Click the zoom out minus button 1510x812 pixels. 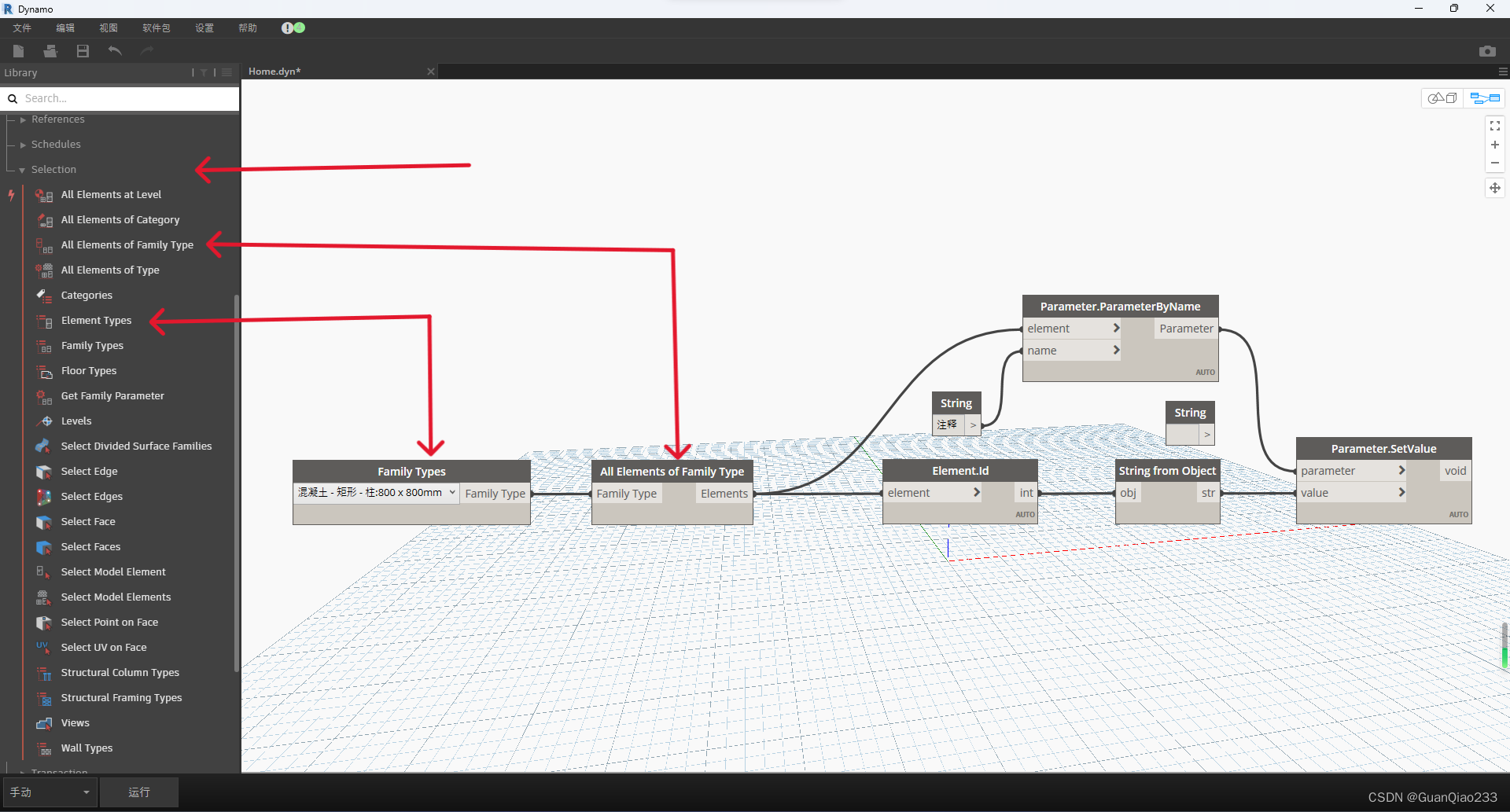click(x=1495, y=164)
